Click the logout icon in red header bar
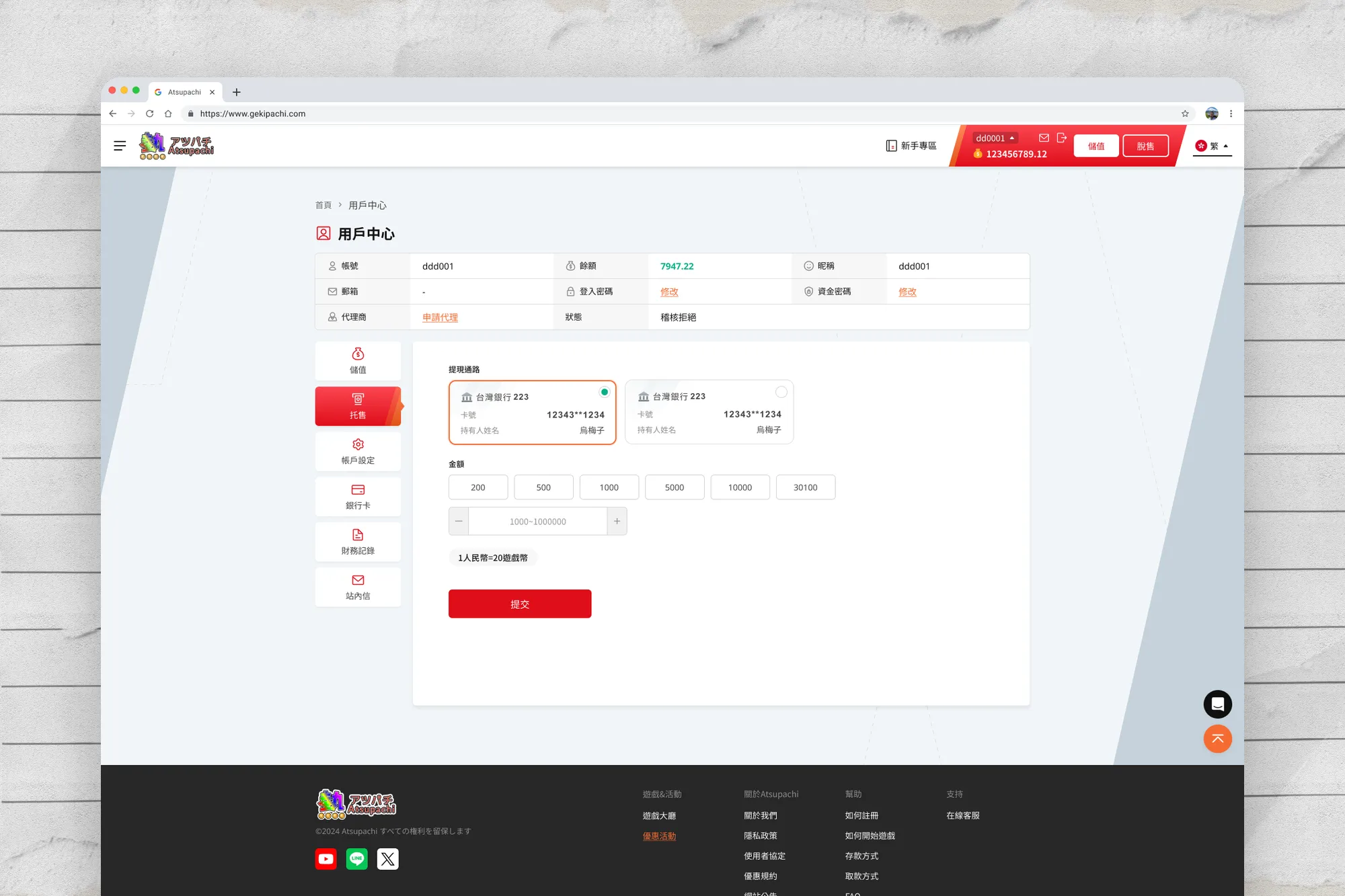1345x896 pixels. click(x=1061, y=138)
